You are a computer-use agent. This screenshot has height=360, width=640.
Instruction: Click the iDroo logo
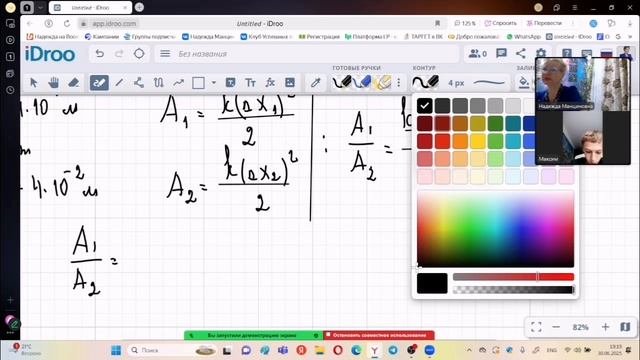point(50,54)
